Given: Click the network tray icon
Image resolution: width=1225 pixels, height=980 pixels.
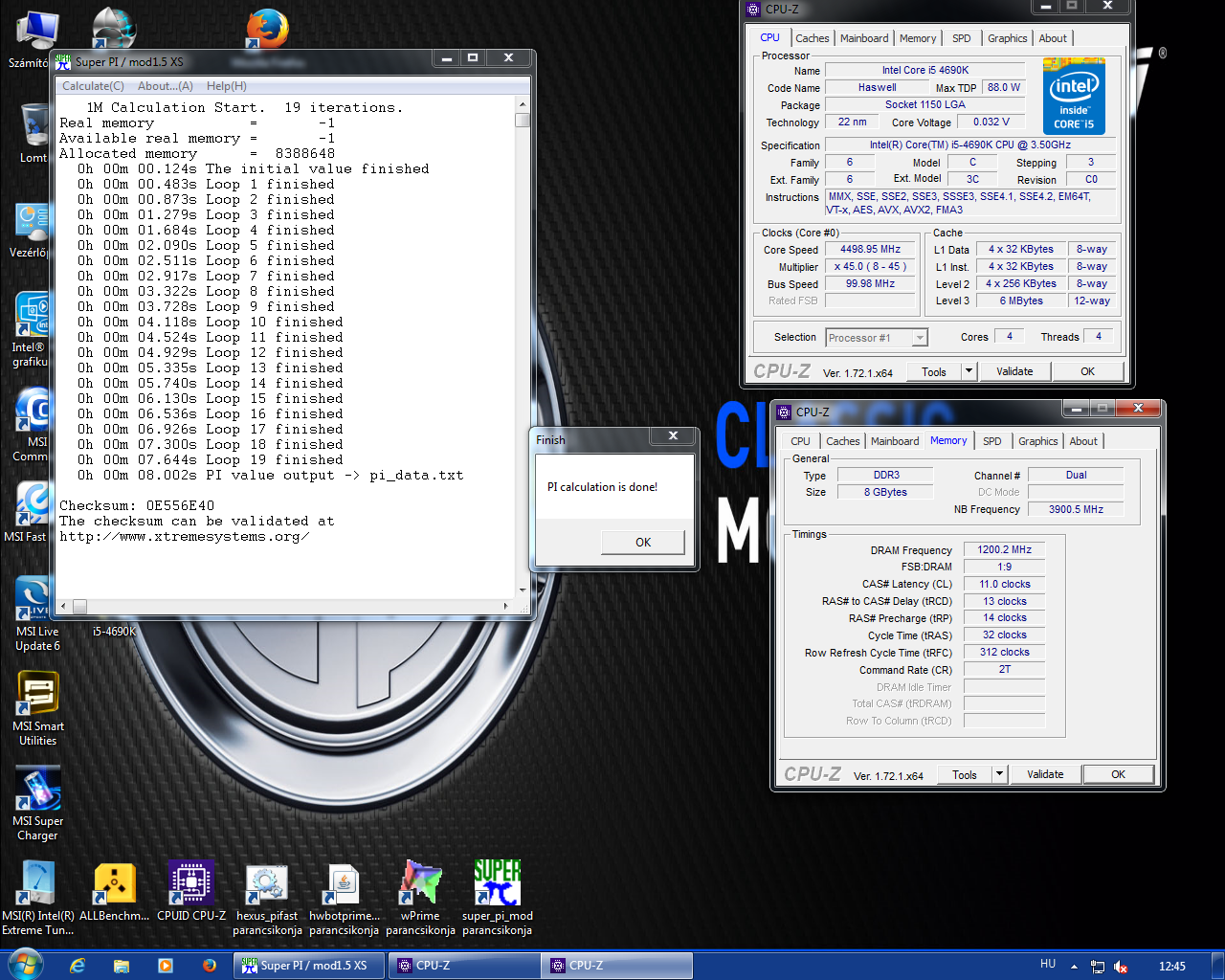Looking at the screenshot, I should [1098, 967].
